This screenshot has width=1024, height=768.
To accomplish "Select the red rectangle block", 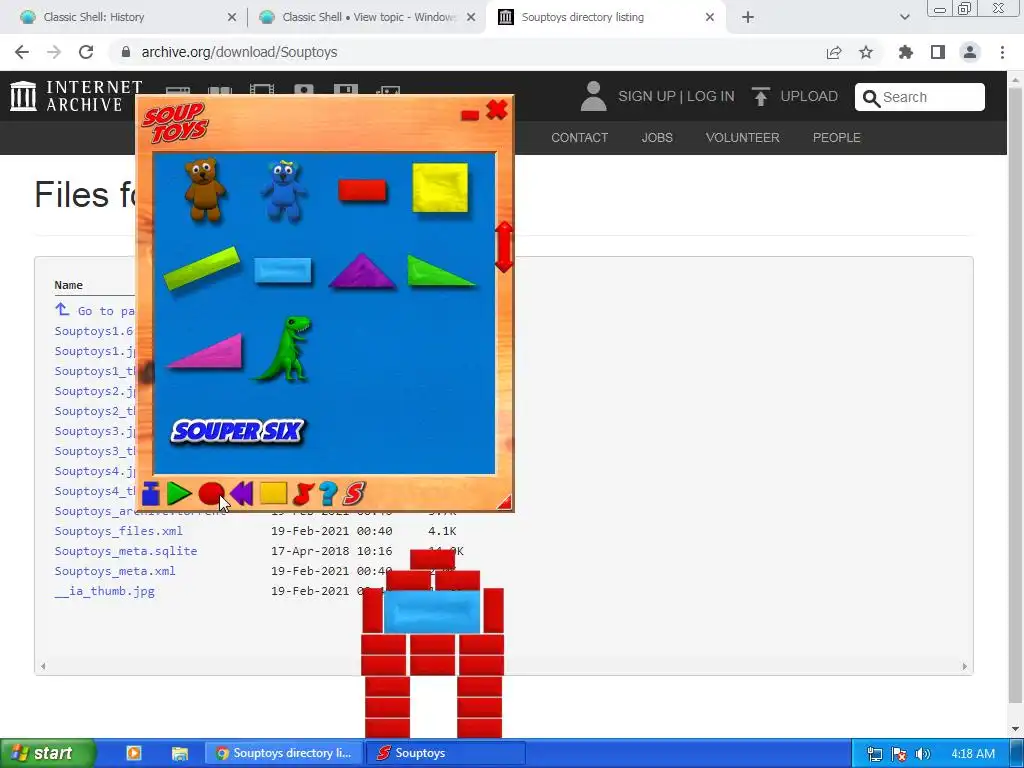I will click(x=362, y=191).
